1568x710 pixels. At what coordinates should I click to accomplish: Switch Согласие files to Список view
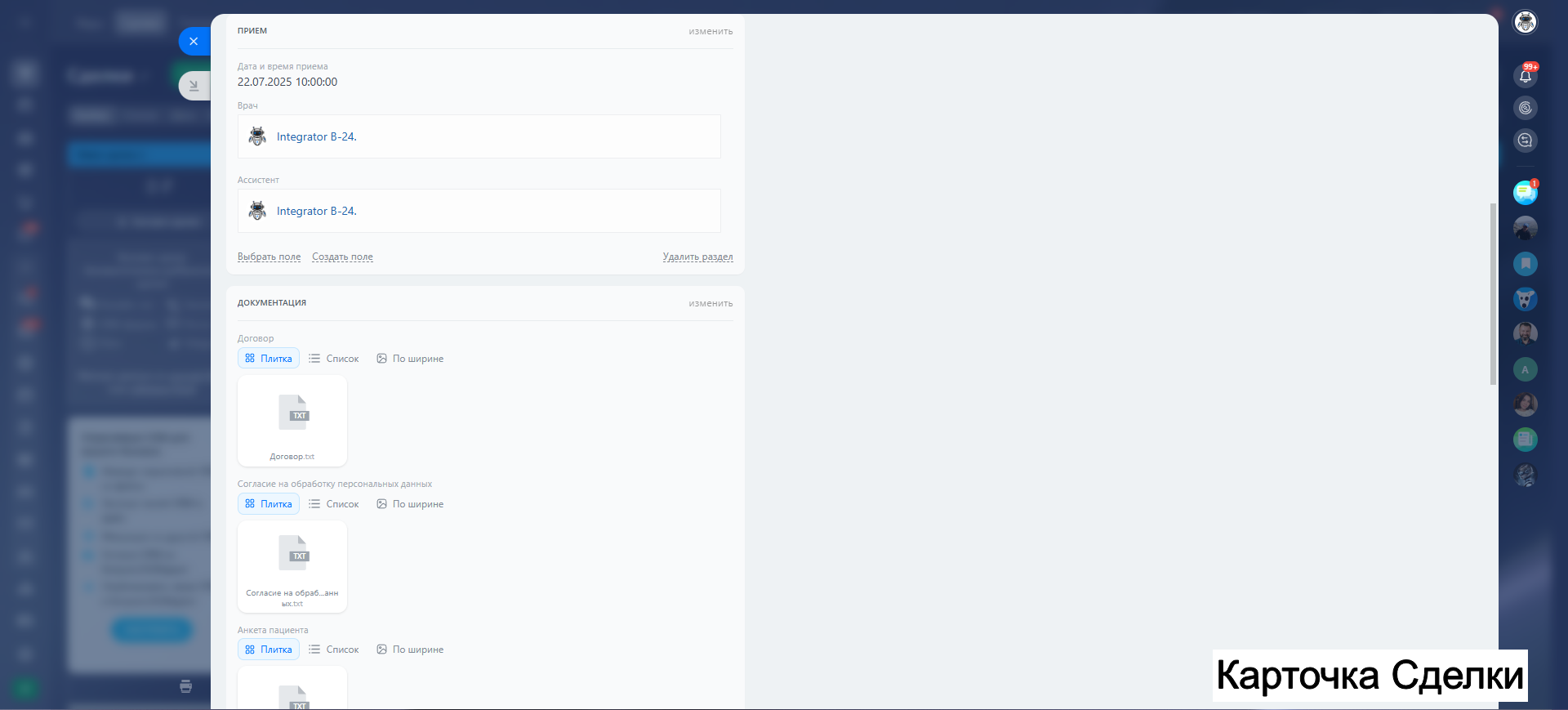click(334, 504)
